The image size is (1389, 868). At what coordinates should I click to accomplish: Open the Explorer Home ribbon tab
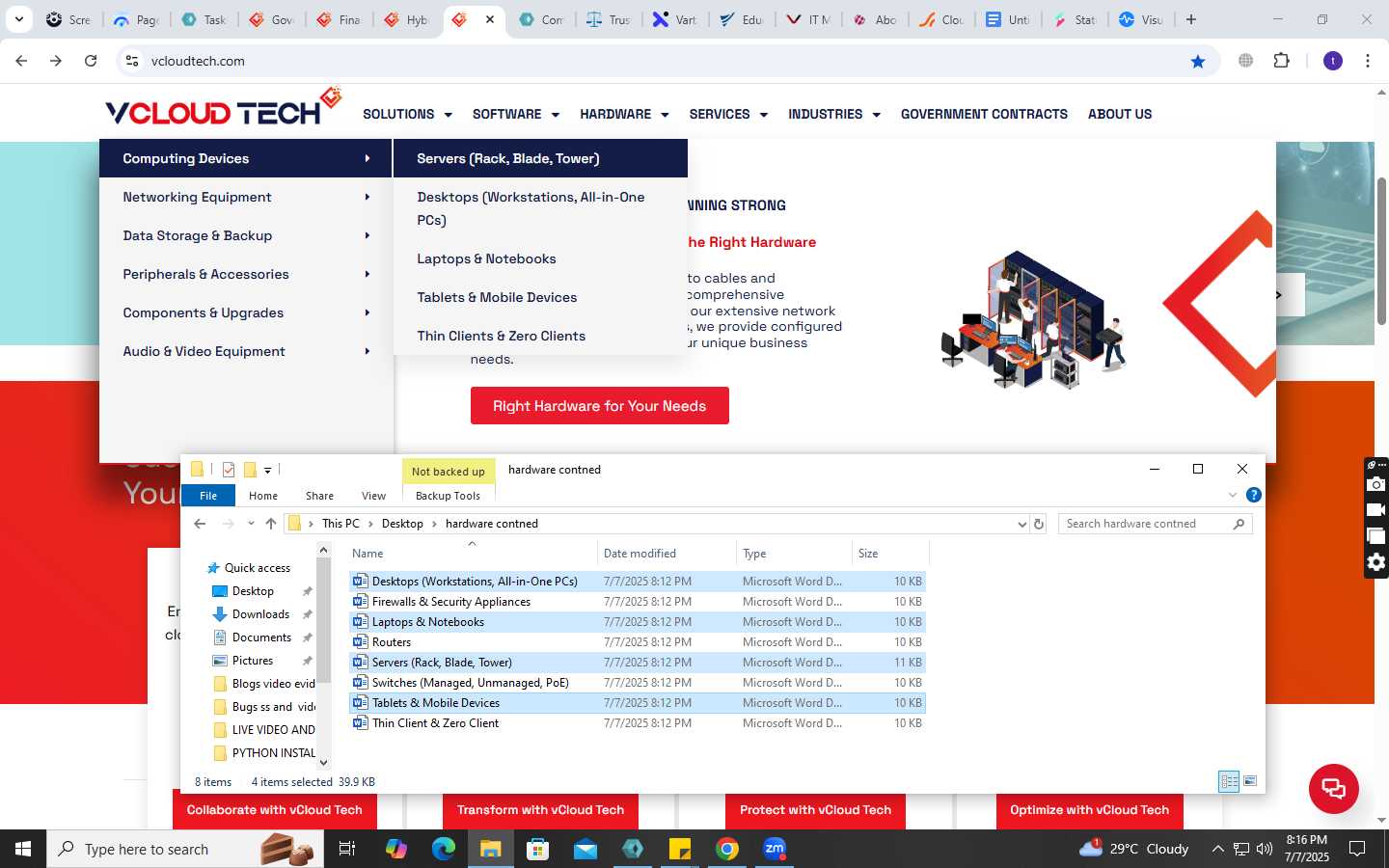click(x=263, y=496)
